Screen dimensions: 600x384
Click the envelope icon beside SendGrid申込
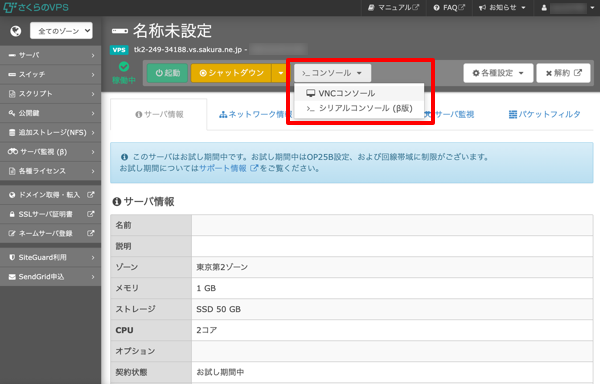[12, 277]
